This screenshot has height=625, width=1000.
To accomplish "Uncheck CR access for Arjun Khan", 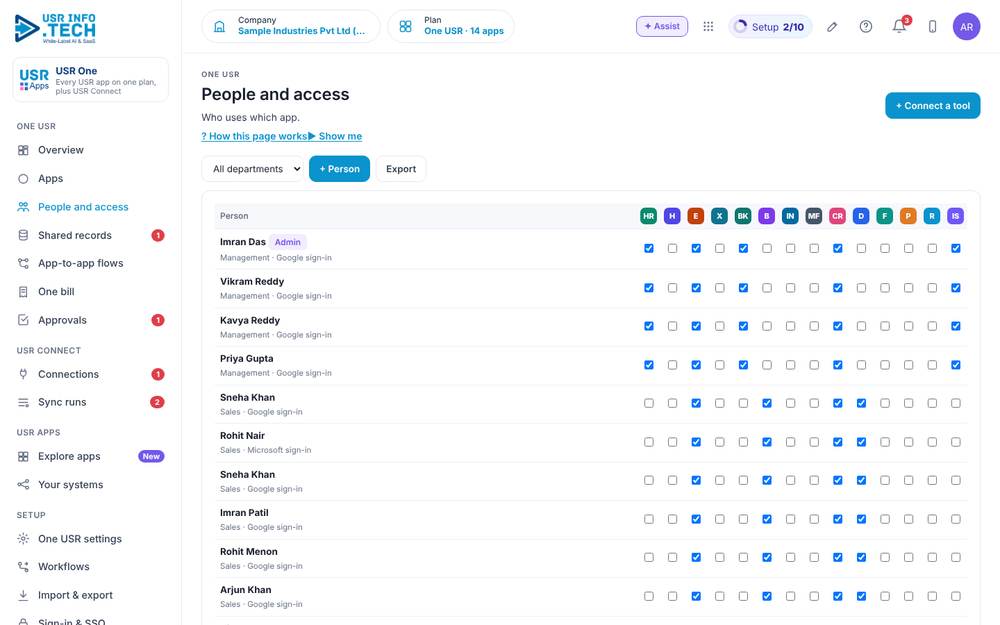I will (x=837, y=596).
